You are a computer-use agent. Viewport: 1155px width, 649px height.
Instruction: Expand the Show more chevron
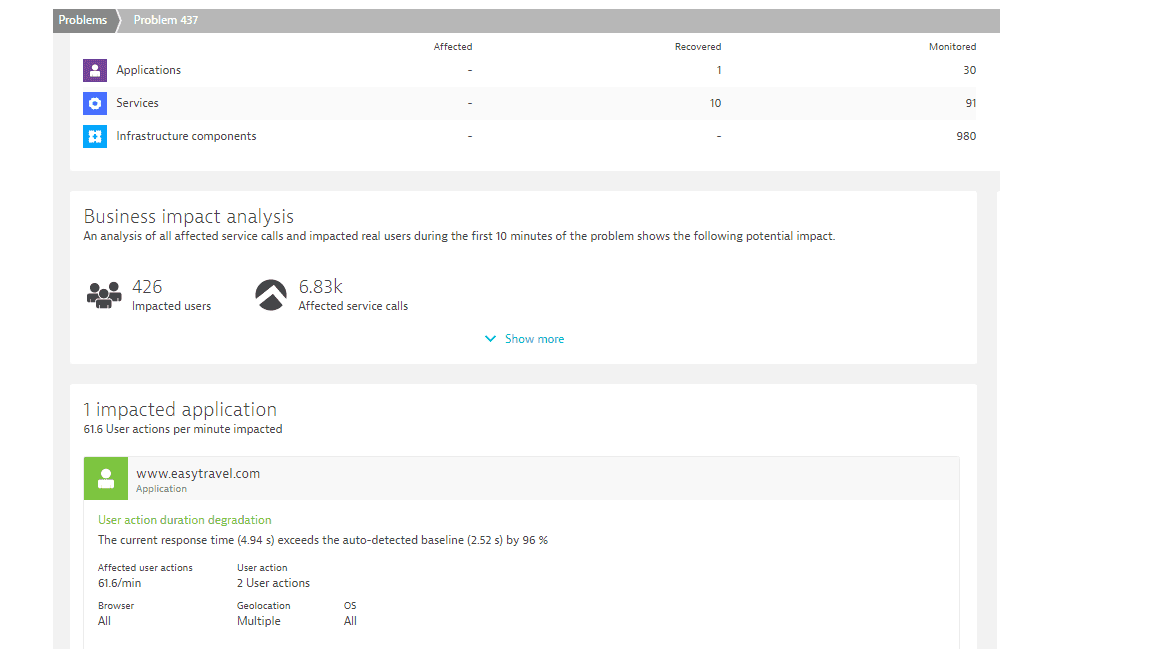(490, 339)
